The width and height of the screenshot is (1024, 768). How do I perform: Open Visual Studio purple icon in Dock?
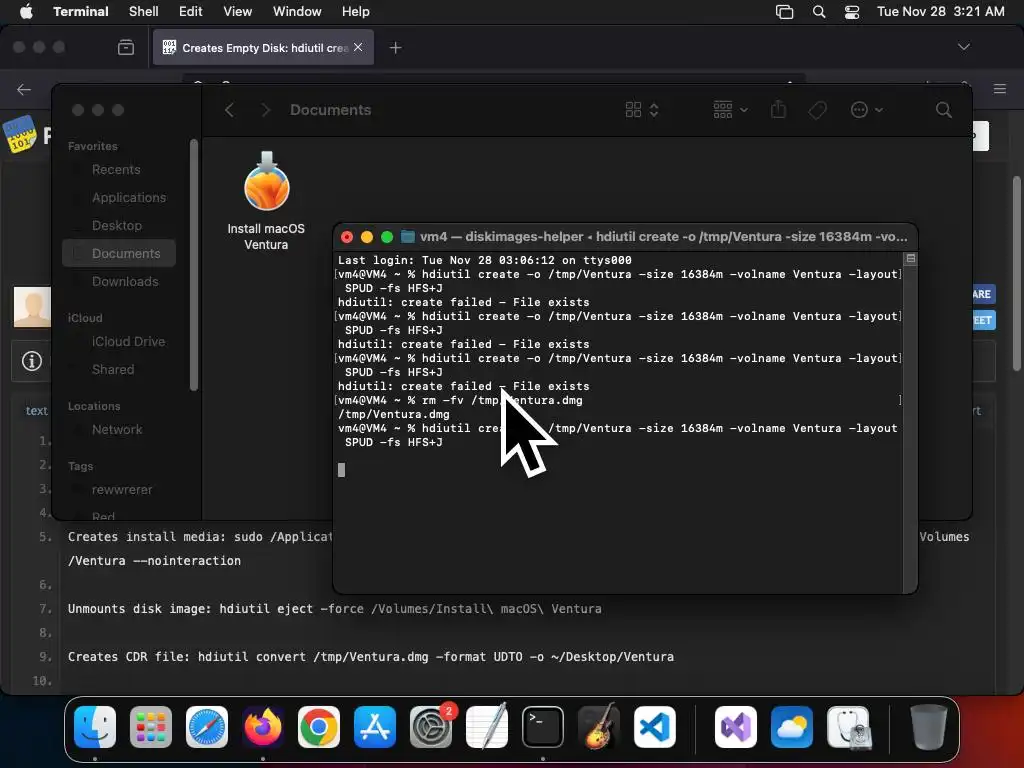736,727
